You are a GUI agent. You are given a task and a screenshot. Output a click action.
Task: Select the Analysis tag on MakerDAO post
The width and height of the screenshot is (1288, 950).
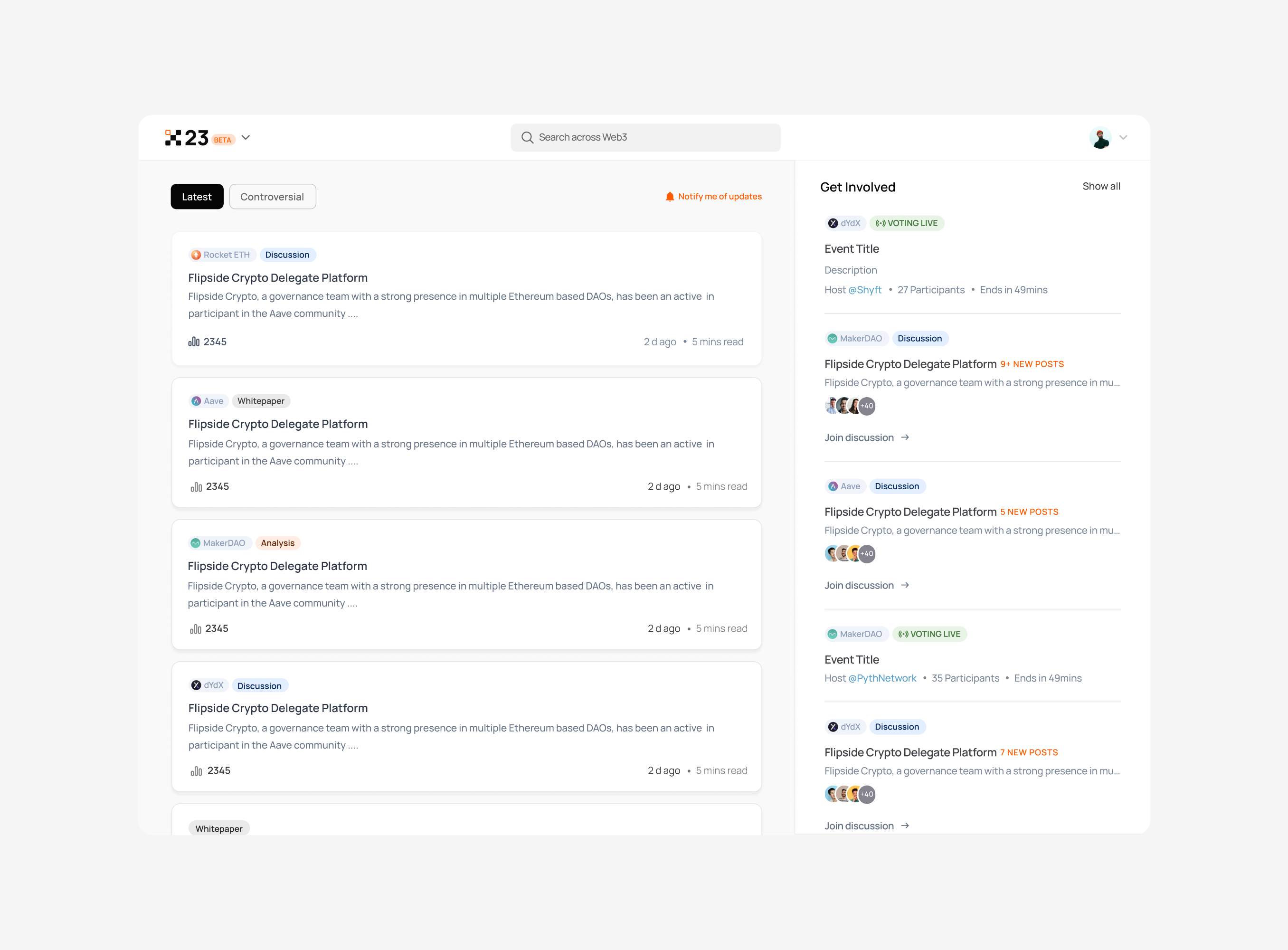pyautogui.click(x=277, y=543)
